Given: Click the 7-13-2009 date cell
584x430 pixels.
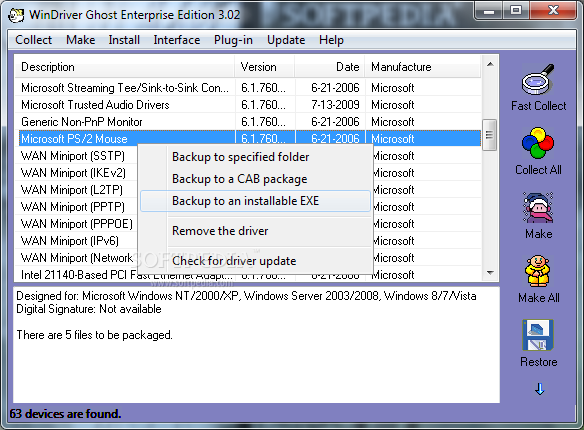Looking at the screenshot, I should pyautogui.click(x=335, y=105).
